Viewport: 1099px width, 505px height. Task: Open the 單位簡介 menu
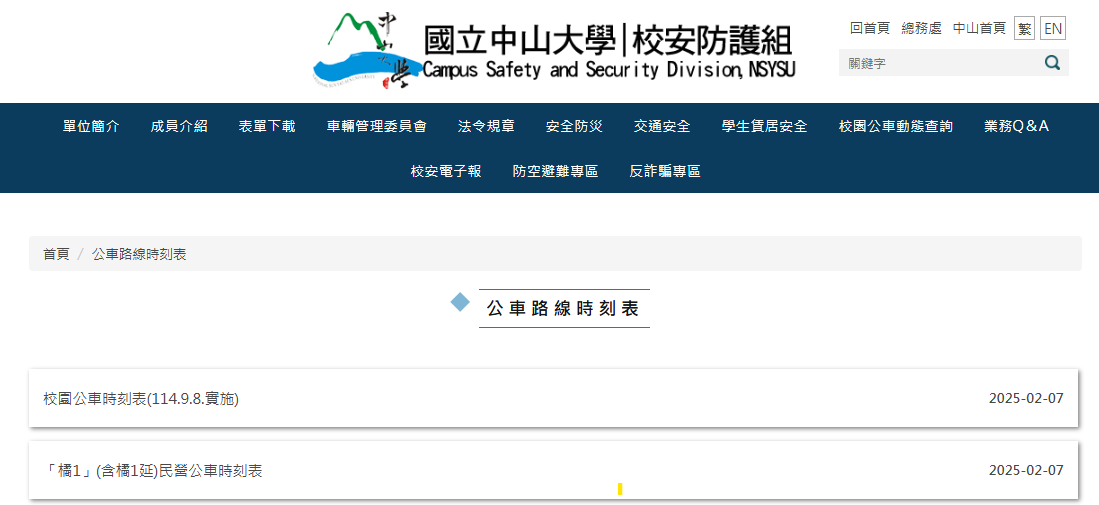pos(91,126)
